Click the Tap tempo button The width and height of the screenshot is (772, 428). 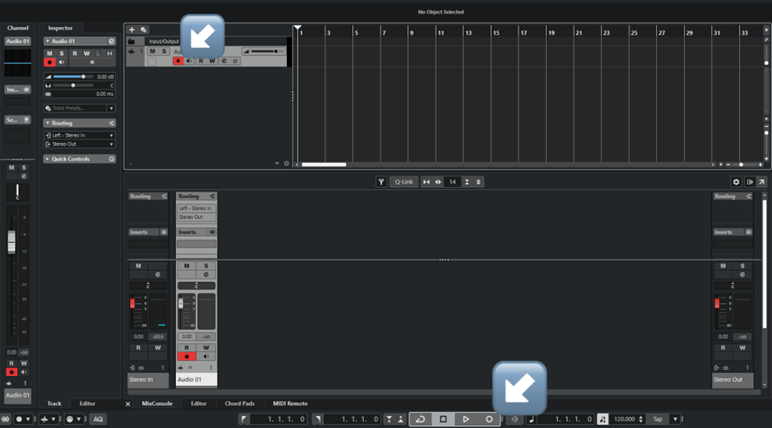point(657,419)
